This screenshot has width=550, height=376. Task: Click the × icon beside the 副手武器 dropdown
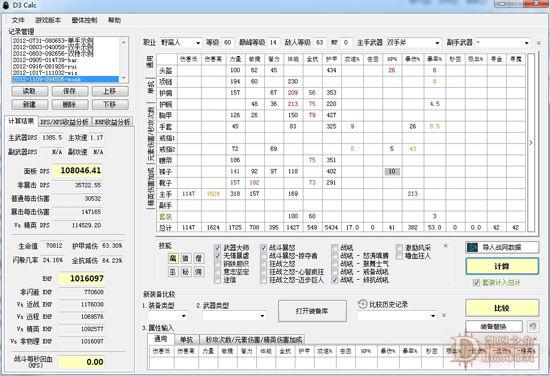539,43
